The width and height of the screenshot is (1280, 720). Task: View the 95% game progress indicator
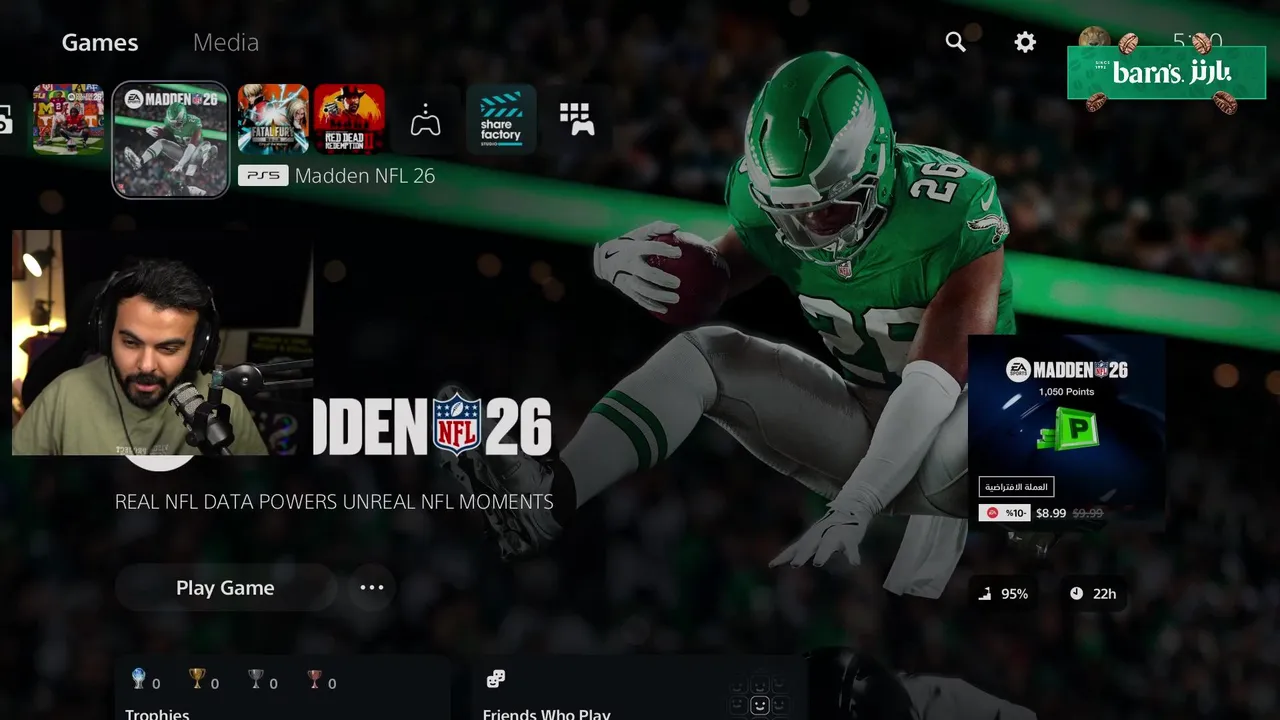[1003, 594]
